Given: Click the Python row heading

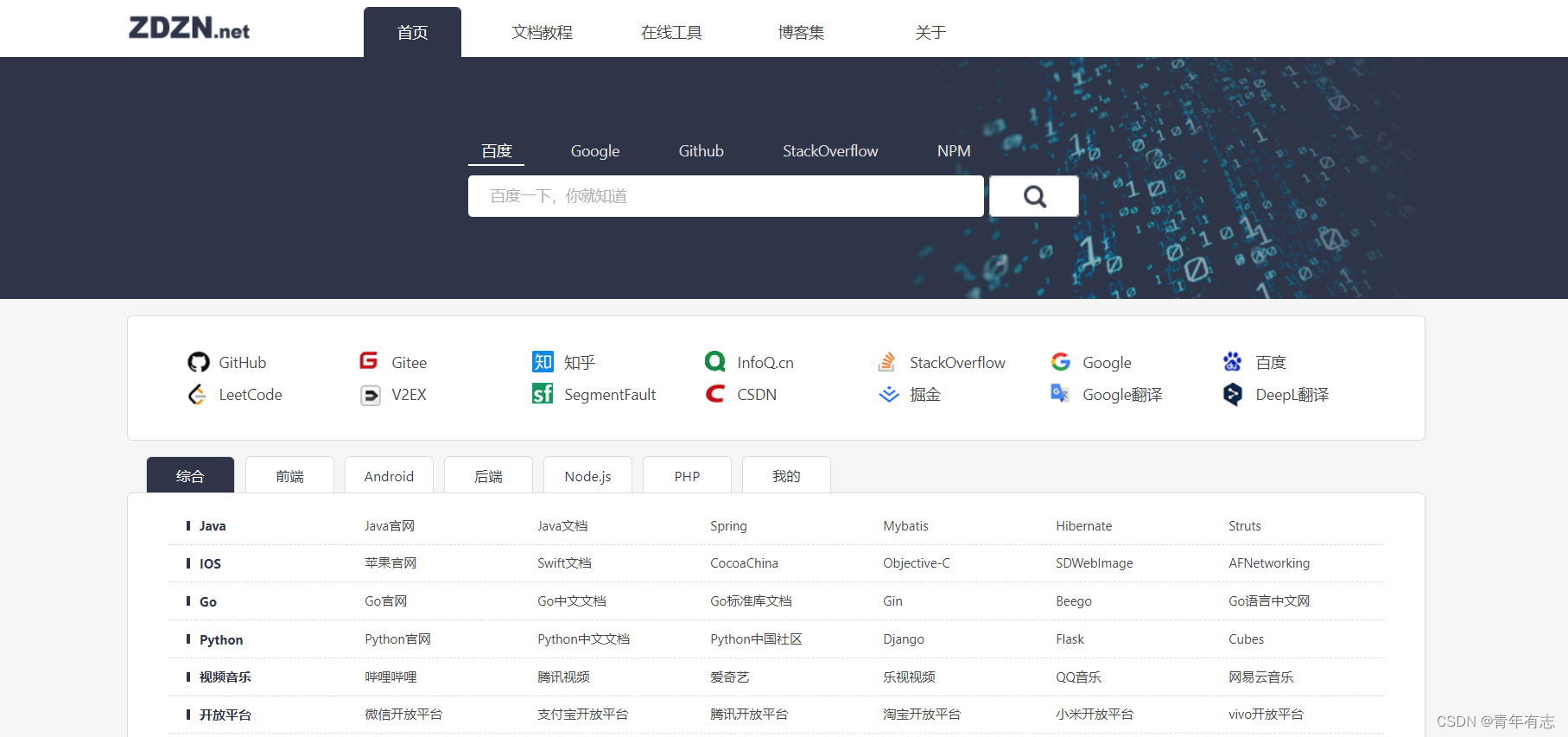Looking at the screenshot, I should 221,639.
